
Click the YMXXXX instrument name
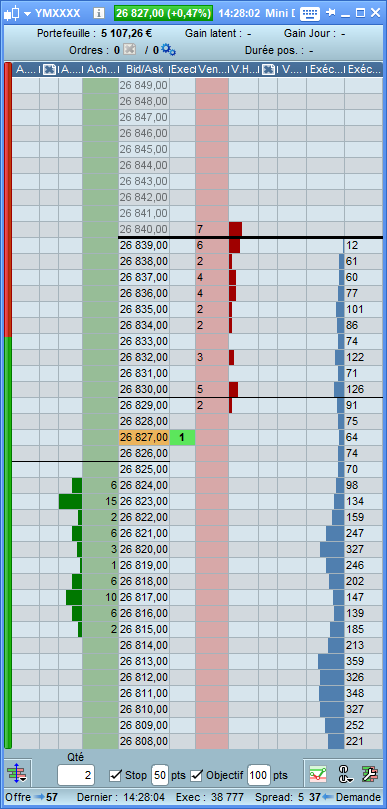click(58, 13)
